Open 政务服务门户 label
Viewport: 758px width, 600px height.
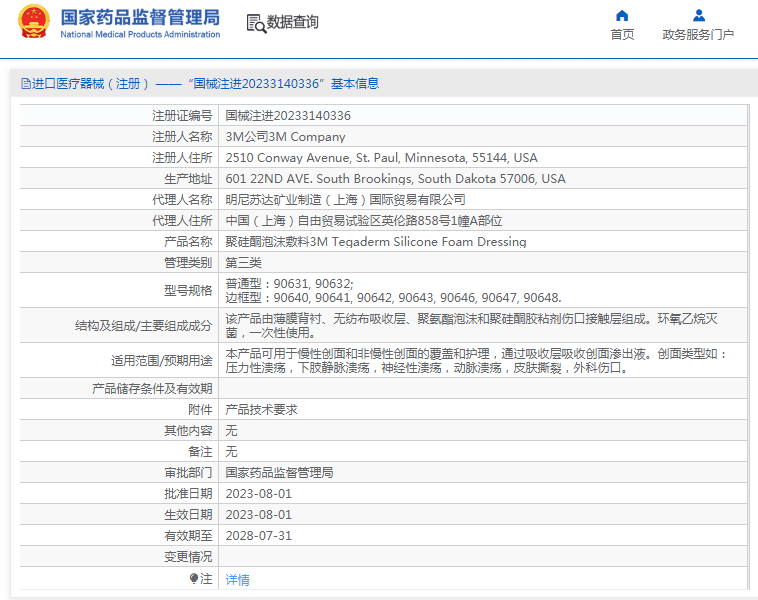[698, 35]
